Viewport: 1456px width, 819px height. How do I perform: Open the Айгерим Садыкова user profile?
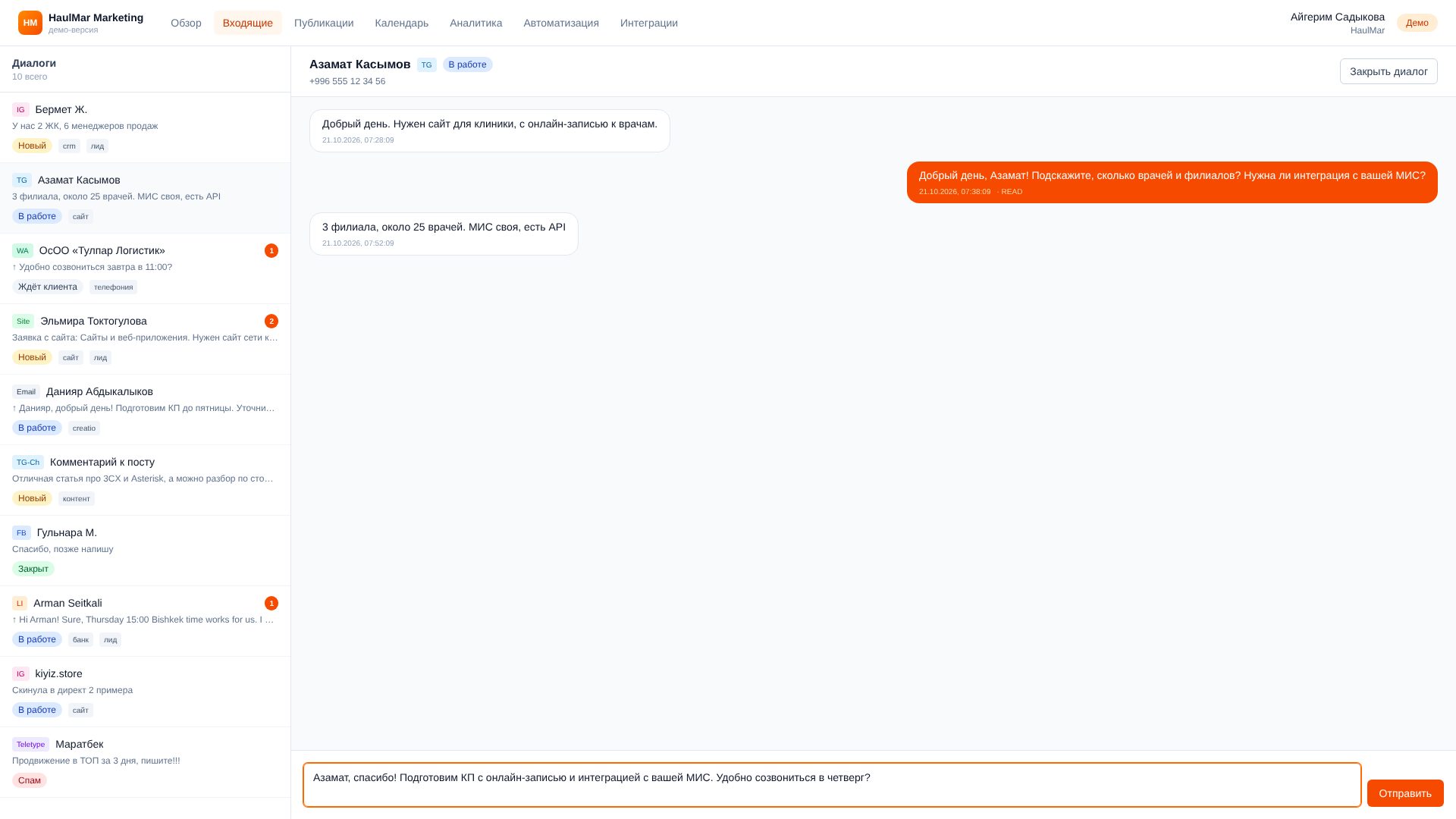1338,23
